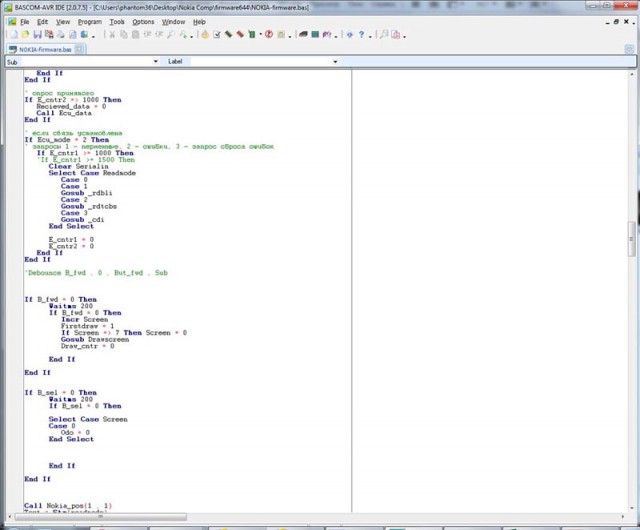Click the icon right of LCD designer
Viewport: 640px width, 530px height.
(327, 35)
